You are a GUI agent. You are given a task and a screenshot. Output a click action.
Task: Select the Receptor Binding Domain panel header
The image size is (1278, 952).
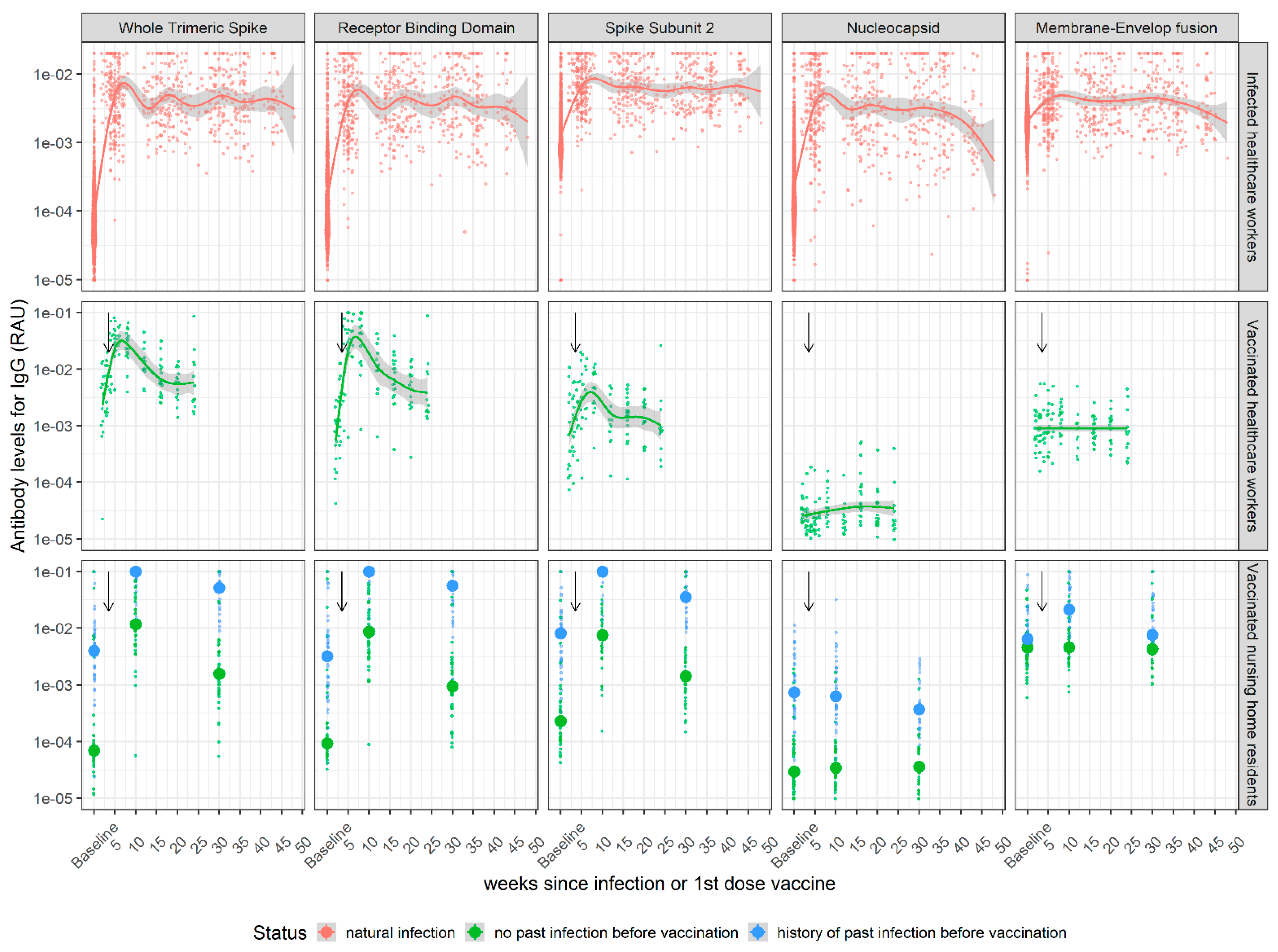click(x=426, y=28)
